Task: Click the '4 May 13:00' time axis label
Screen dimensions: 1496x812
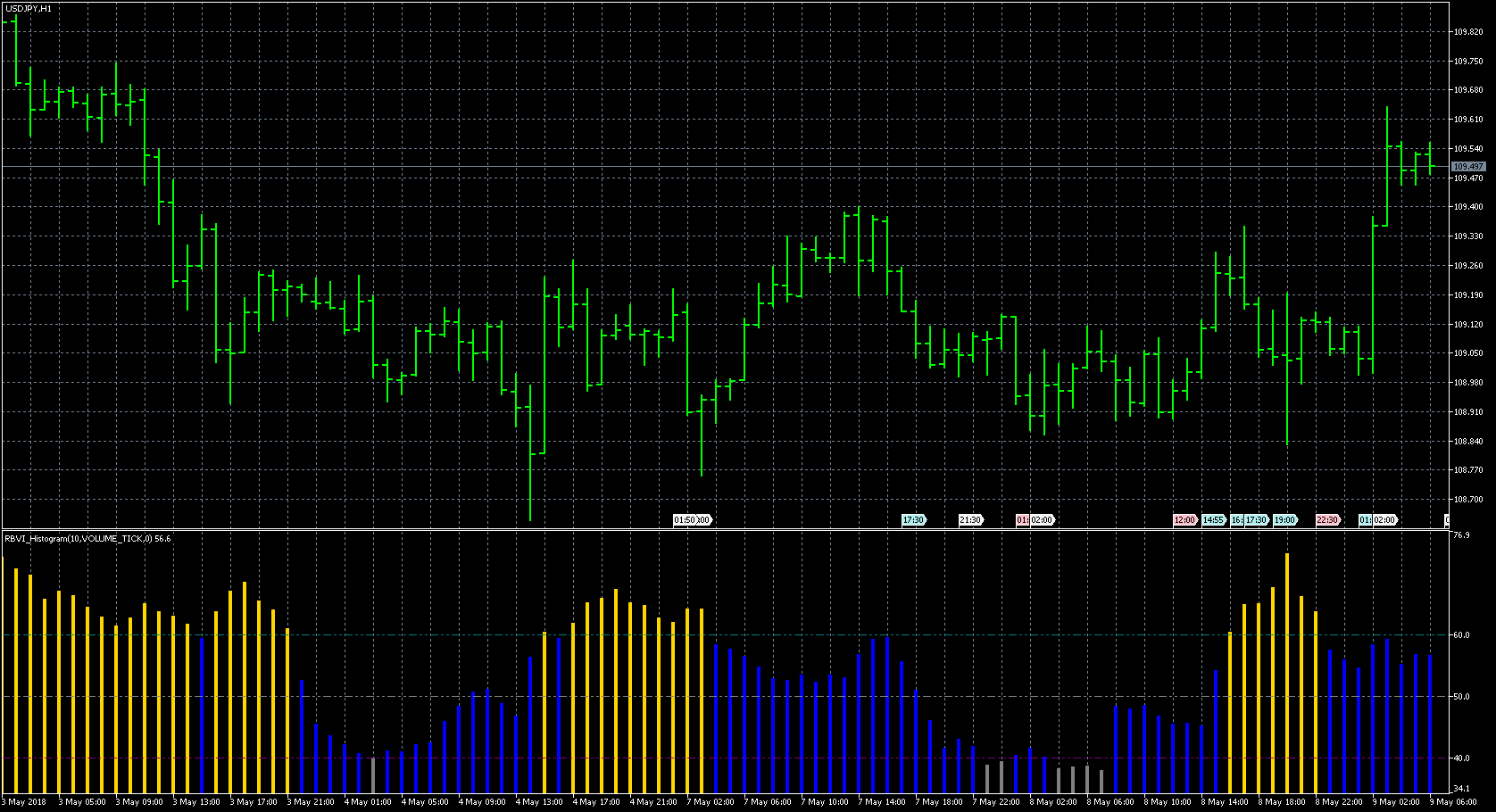Action: coord(540,802)
